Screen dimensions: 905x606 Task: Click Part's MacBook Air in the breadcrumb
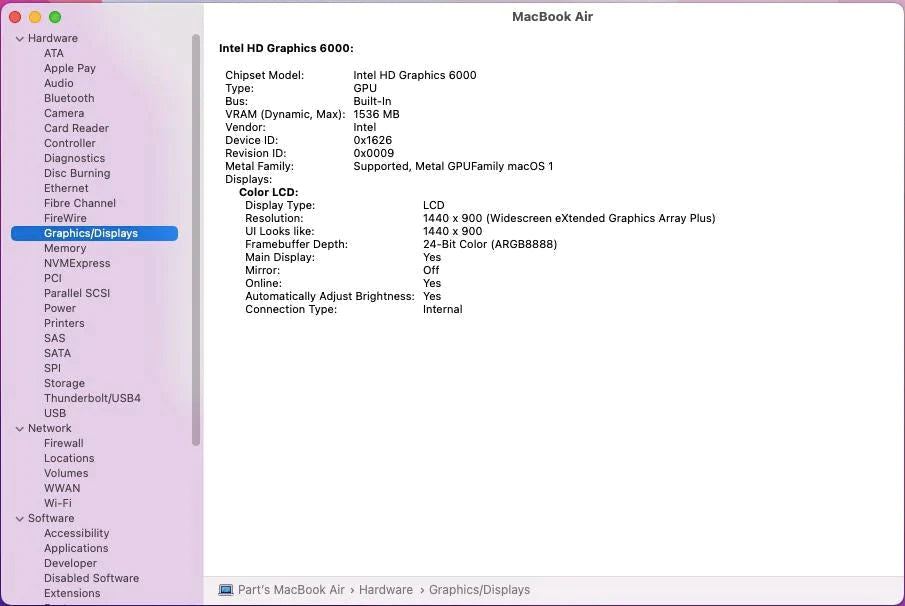click(291, 589)
